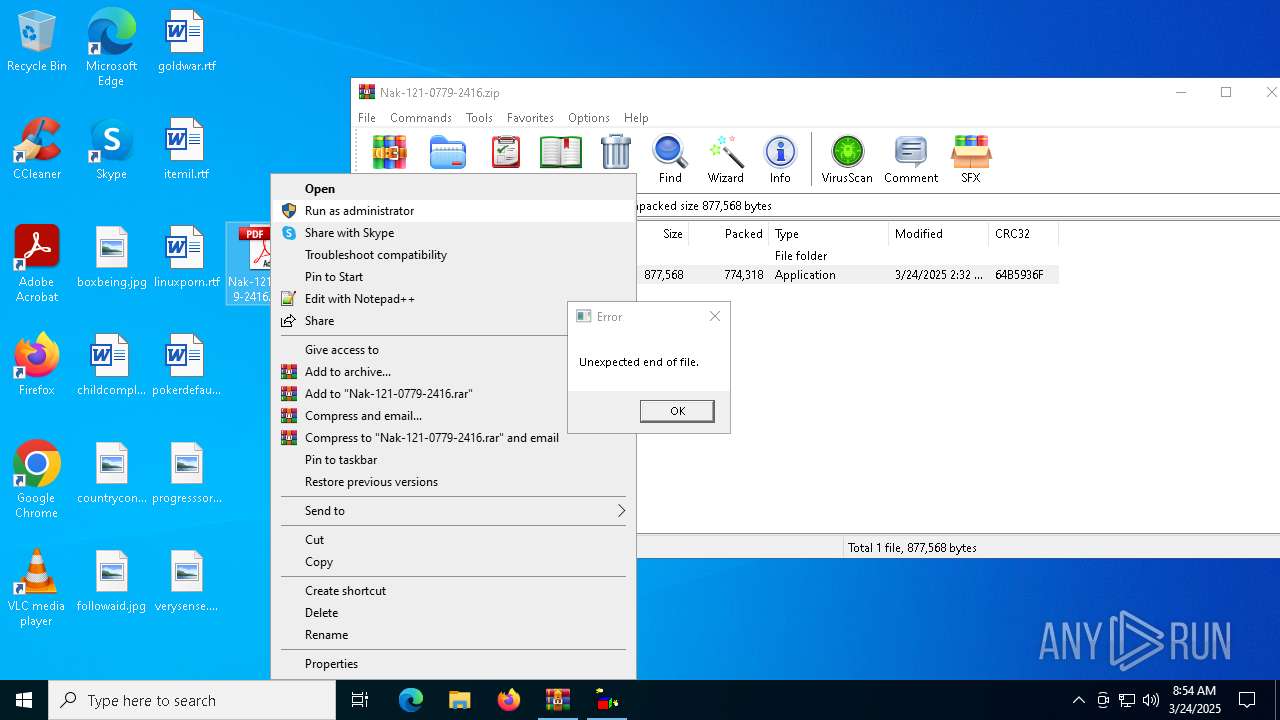Image resolution: width=1280 pixels, height=720 pixels.
Task: Click the WinRAR Test clipboard icon
Action: click(x=506, y=153)
